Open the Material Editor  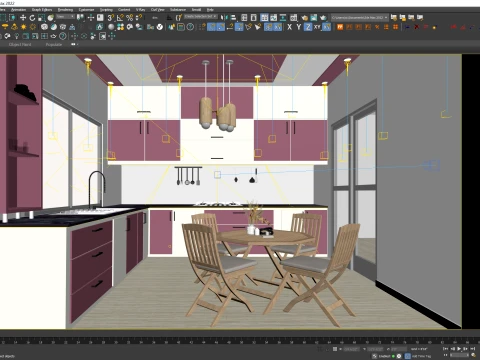(293, 17)
